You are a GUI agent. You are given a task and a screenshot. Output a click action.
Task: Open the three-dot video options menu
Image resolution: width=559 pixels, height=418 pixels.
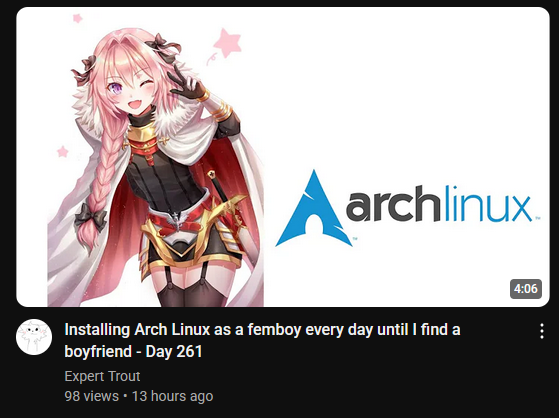point(542,331)
